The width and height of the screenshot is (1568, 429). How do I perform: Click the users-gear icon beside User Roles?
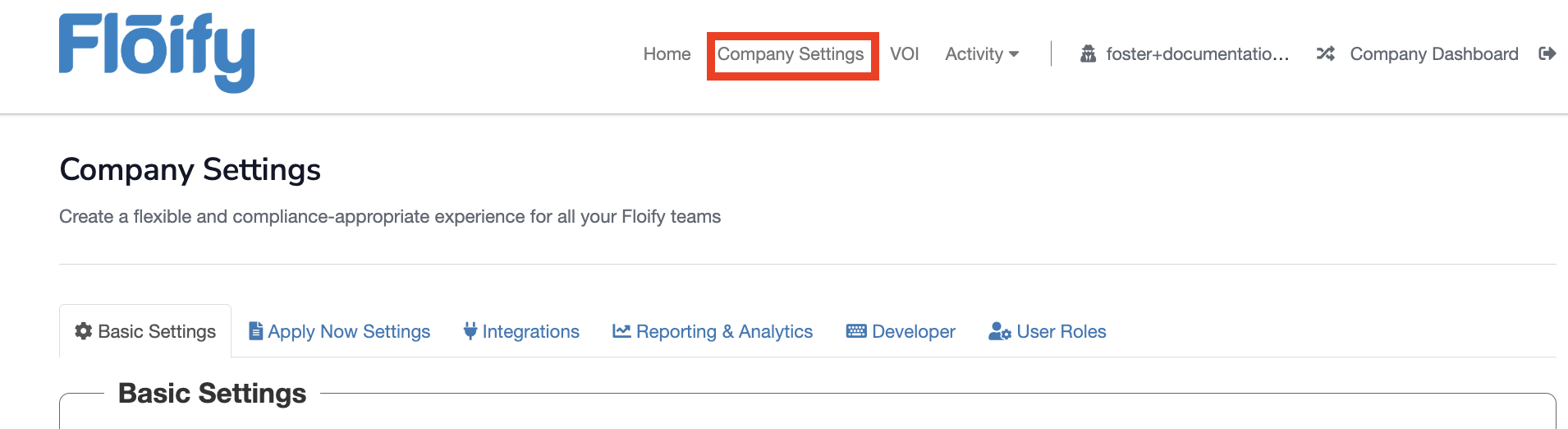pyautogui.click(x=999, y=331)
